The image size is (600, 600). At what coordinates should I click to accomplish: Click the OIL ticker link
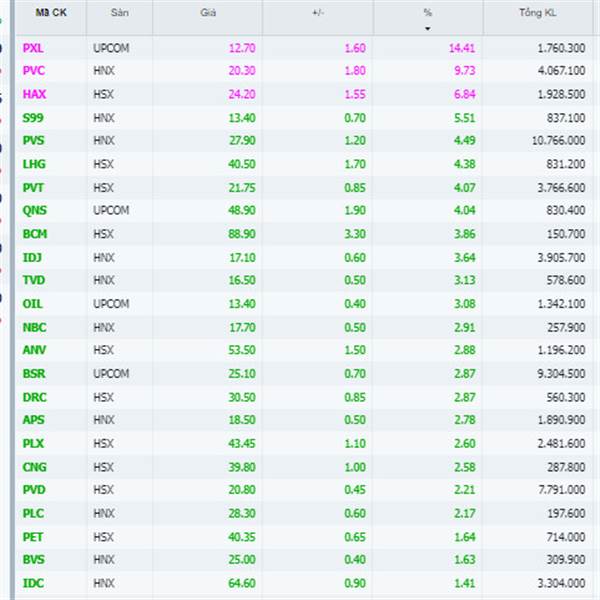tap(33, 304)
